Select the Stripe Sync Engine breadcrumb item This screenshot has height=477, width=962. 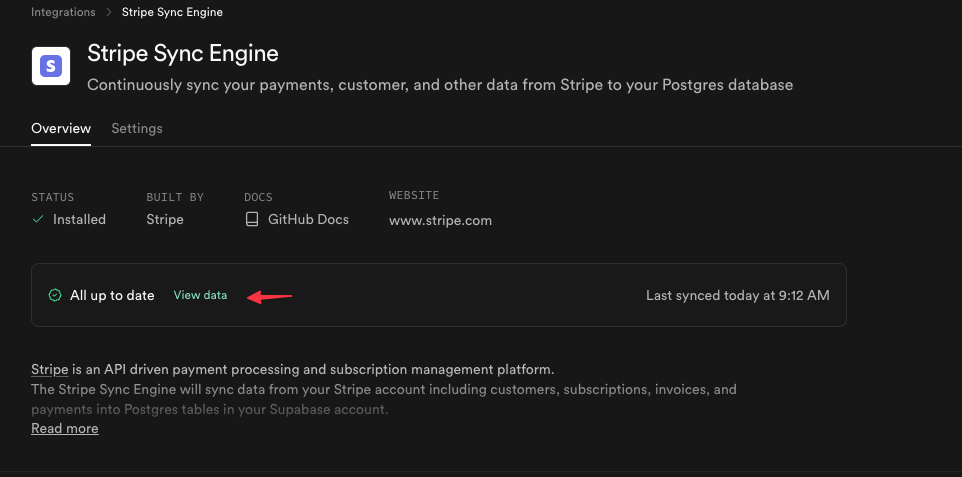pyautogui.click(x=172, y=13)
